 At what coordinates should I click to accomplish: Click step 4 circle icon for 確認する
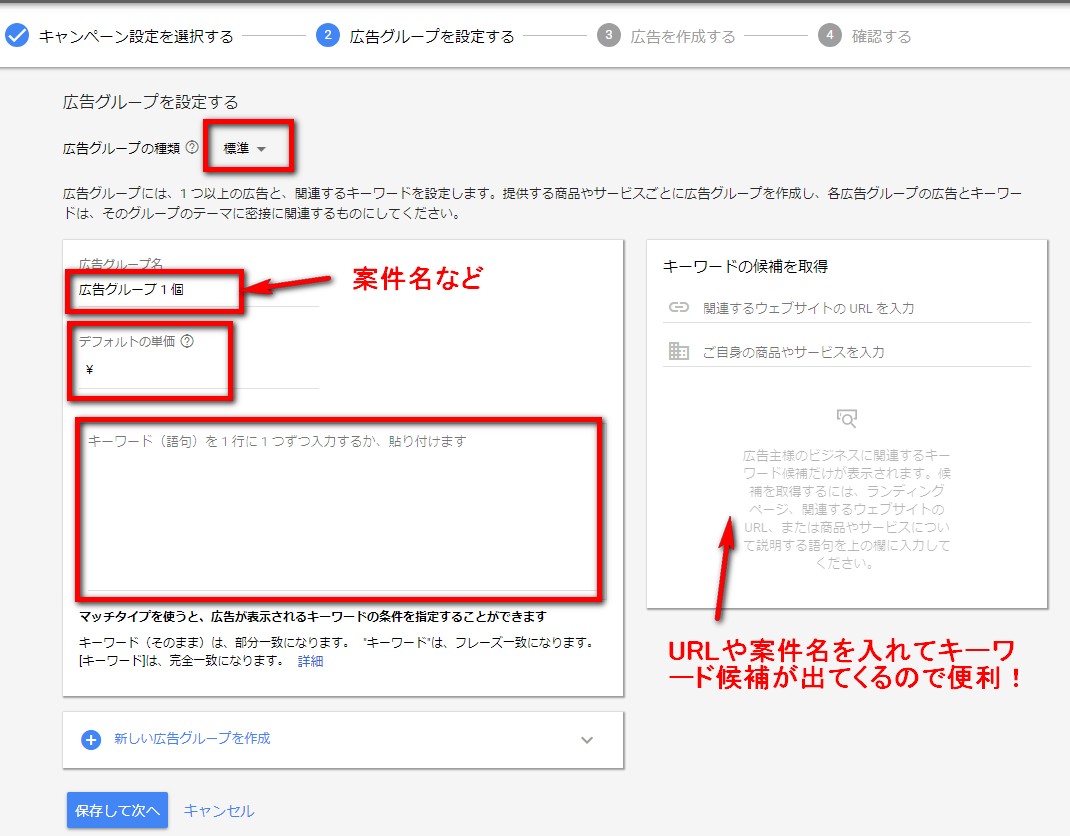click(x=829, y=36)
